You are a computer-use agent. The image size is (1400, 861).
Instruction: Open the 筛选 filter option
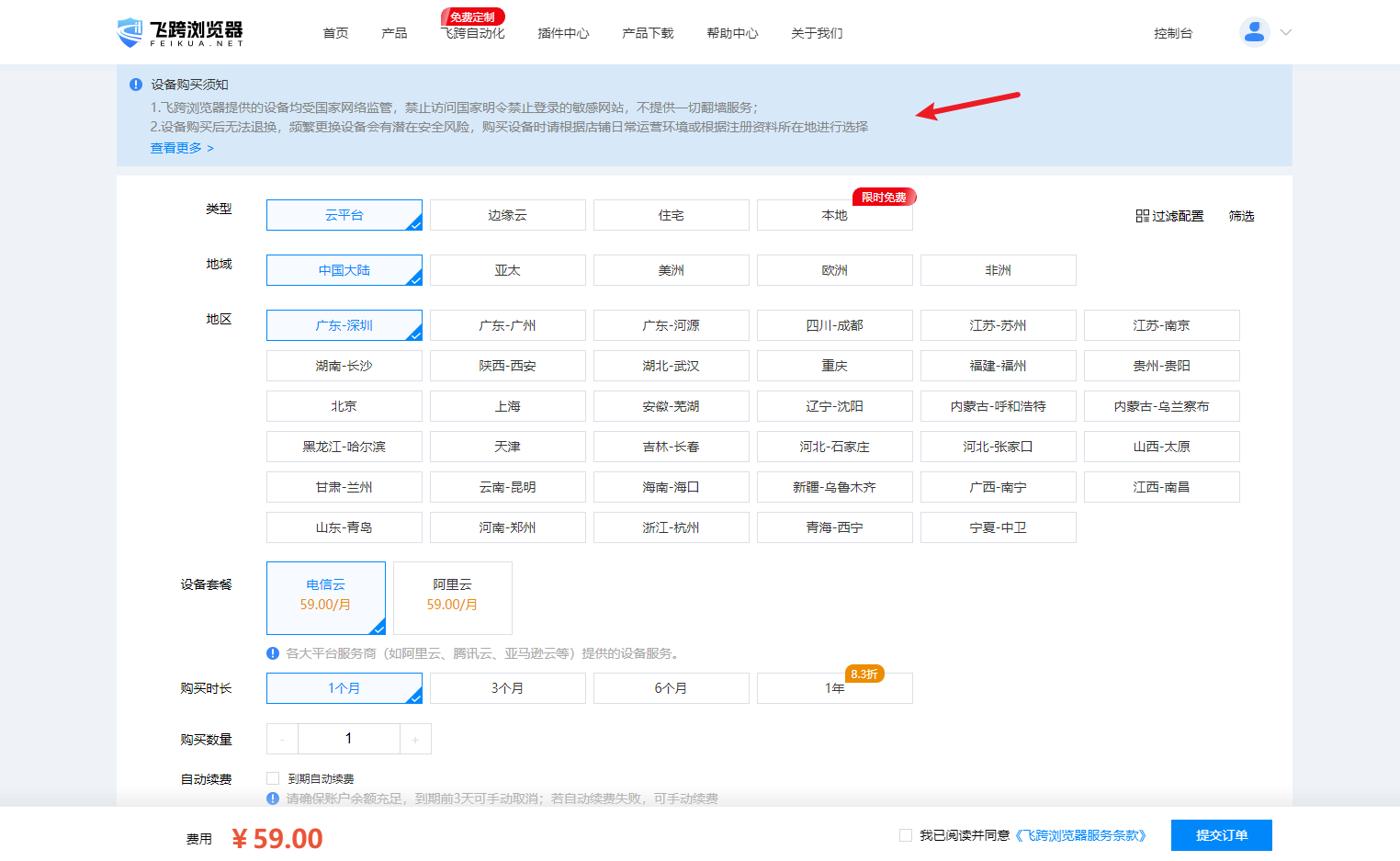(1241, 216)
